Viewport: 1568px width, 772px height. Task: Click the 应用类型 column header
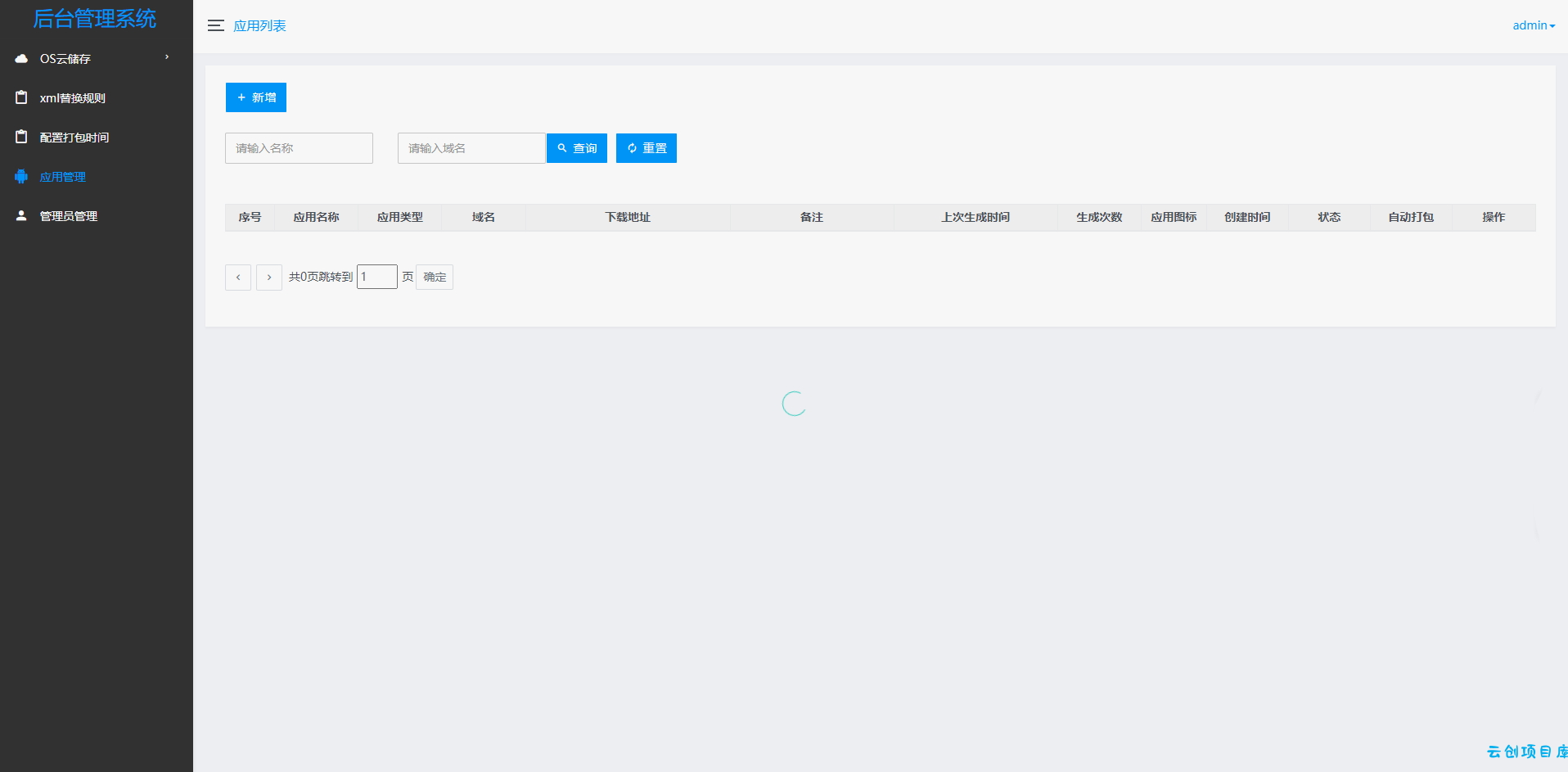pyautogui.click(x=399, y=217)
